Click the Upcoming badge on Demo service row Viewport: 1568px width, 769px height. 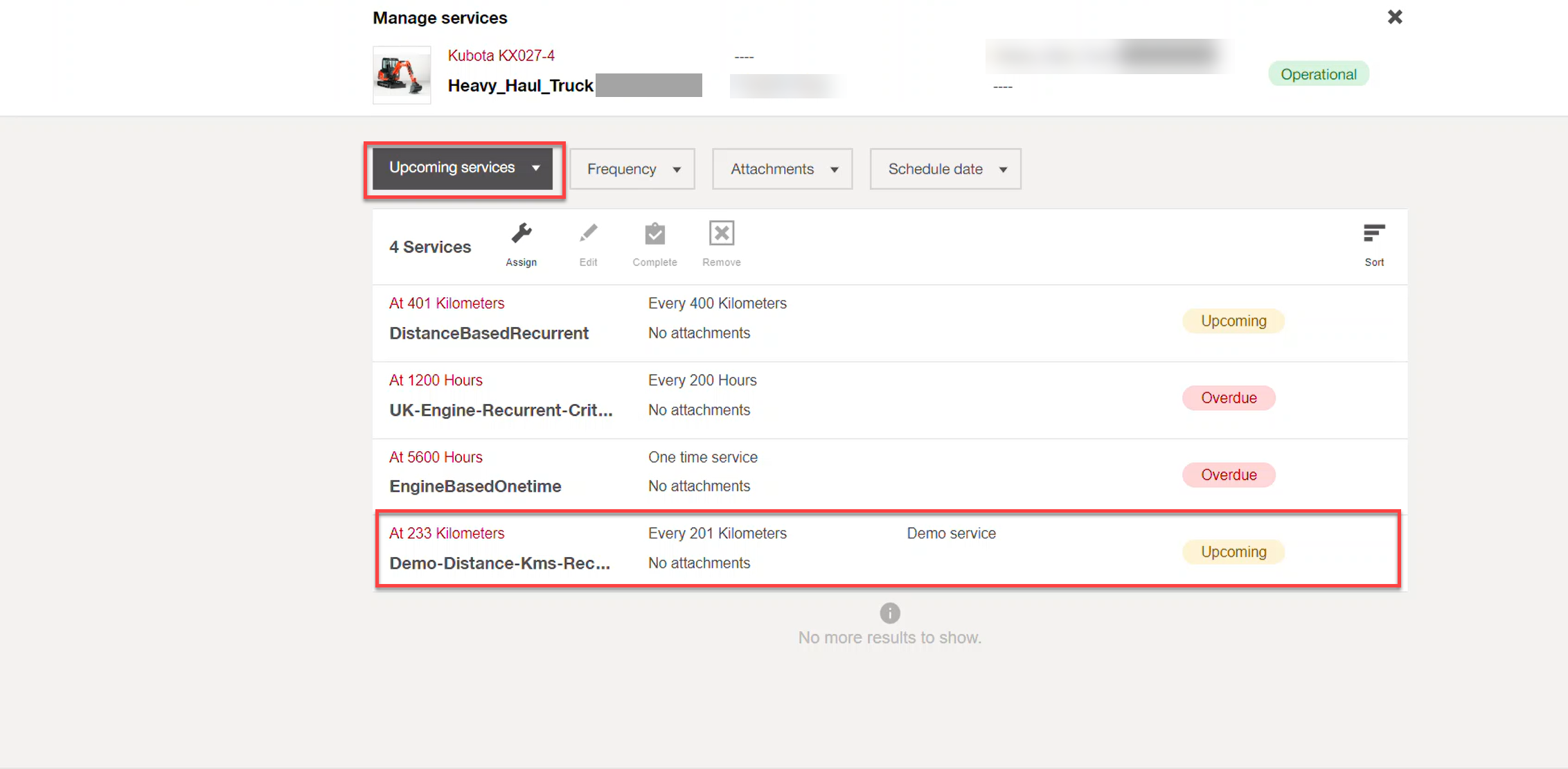[1233, 552]
